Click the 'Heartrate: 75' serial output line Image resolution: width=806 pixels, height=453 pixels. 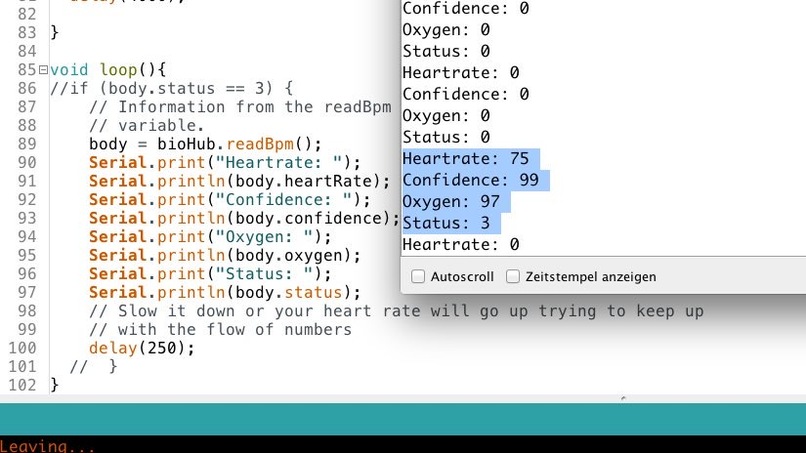coord(466,158)
